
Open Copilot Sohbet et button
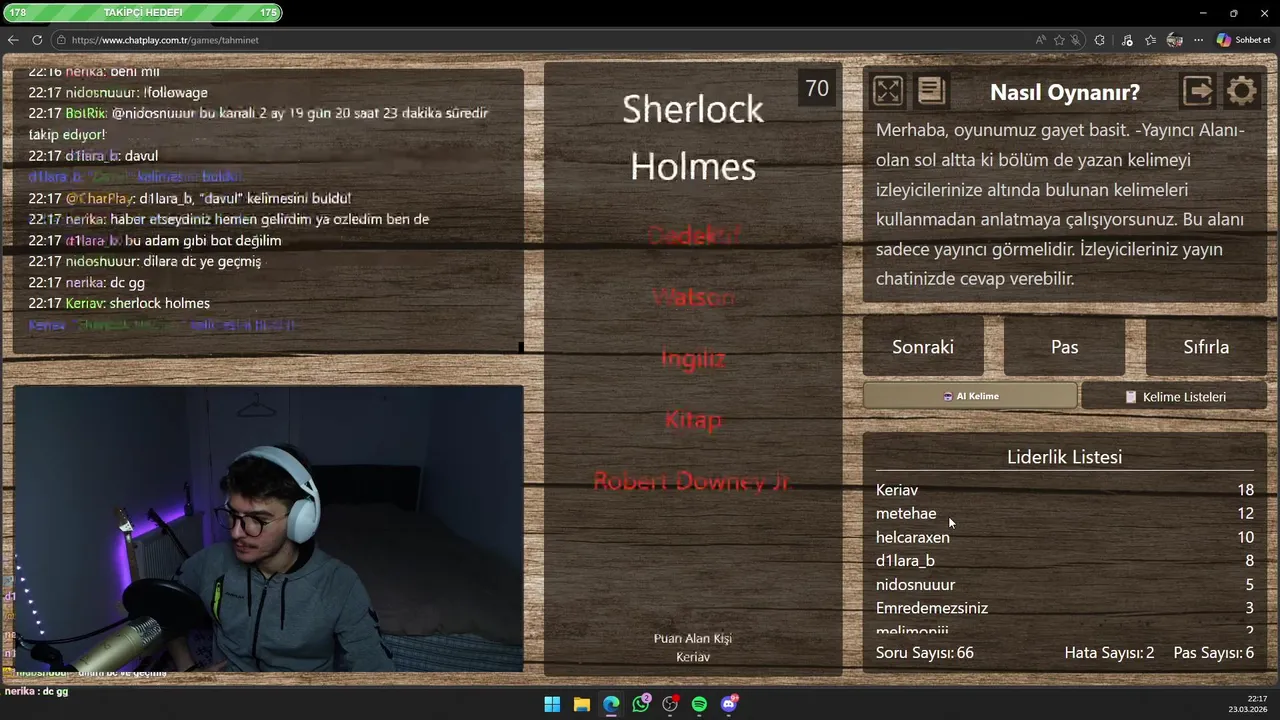pyautogui.click(x=1244, y=40)
